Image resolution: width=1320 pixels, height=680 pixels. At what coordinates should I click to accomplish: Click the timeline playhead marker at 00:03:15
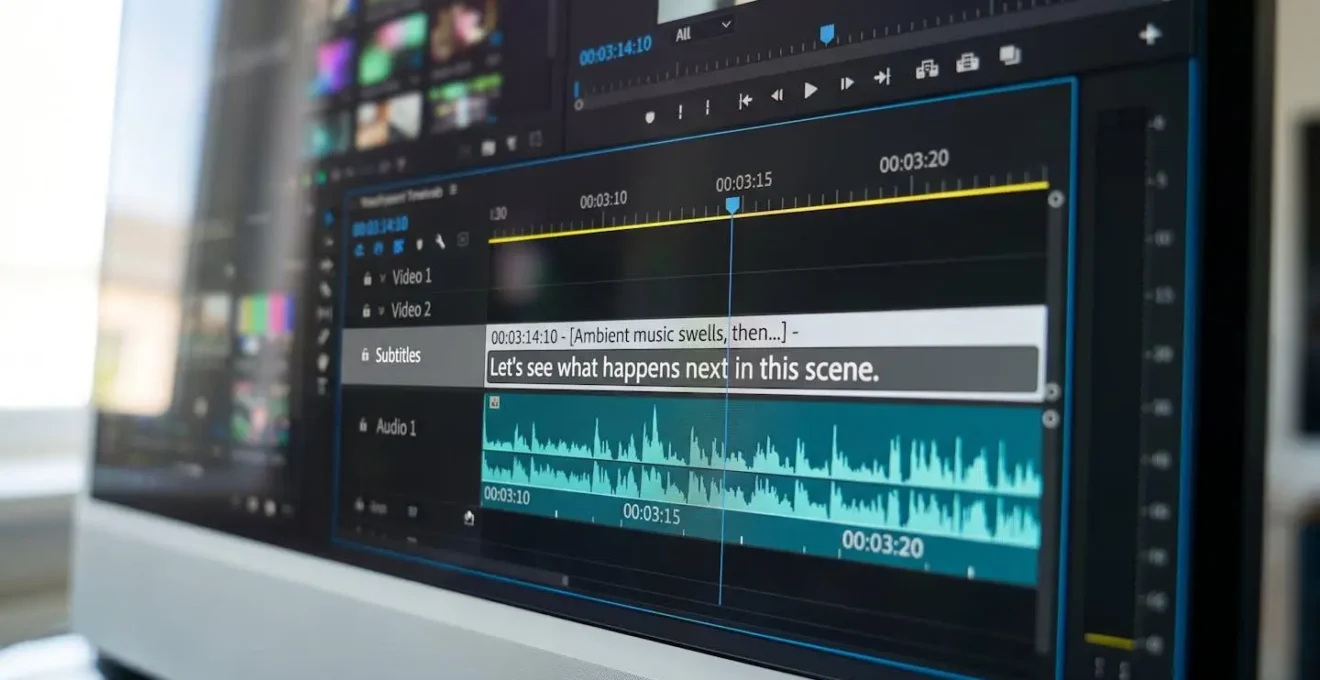pos(732,205)
